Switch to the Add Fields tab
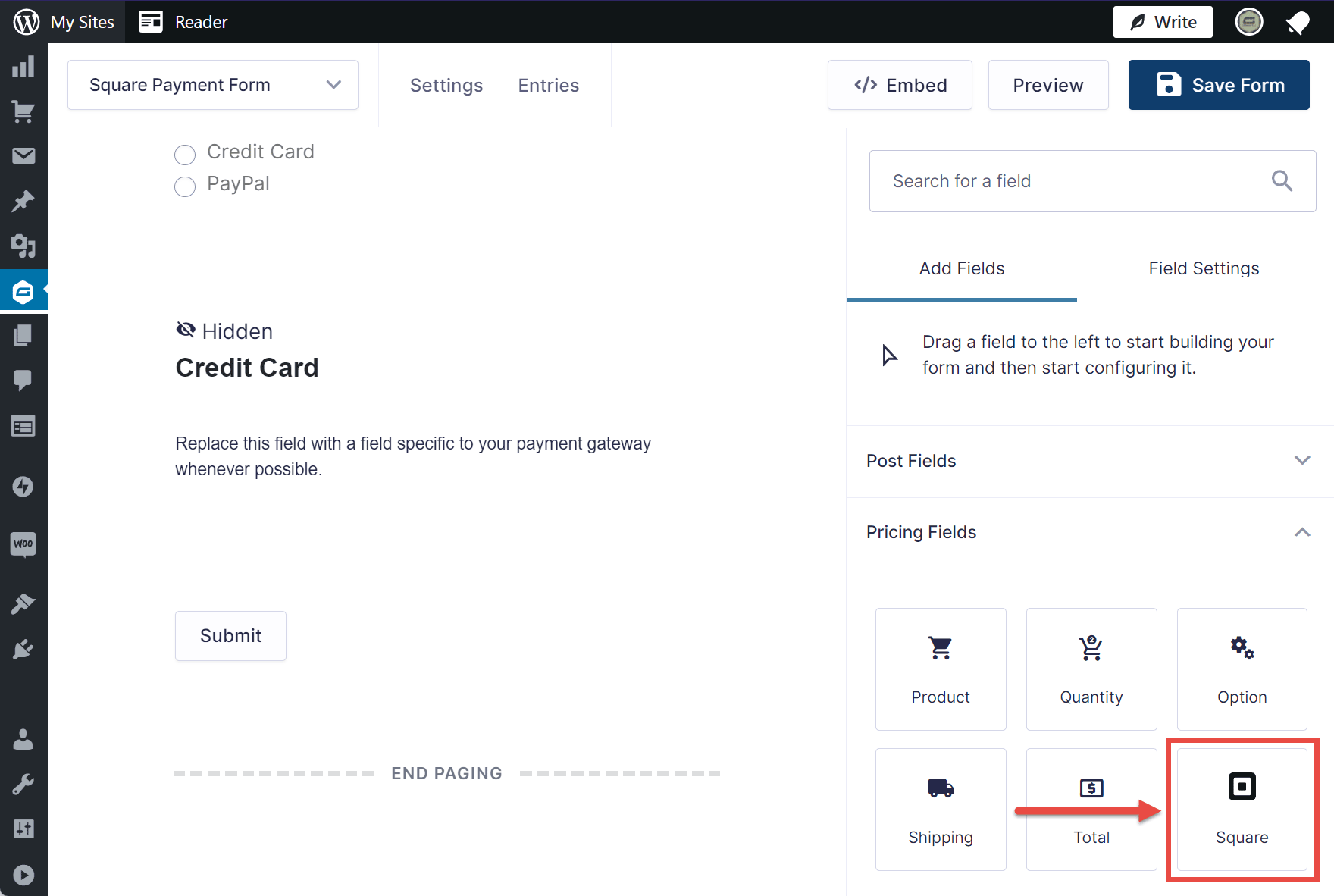 point(962,268)
